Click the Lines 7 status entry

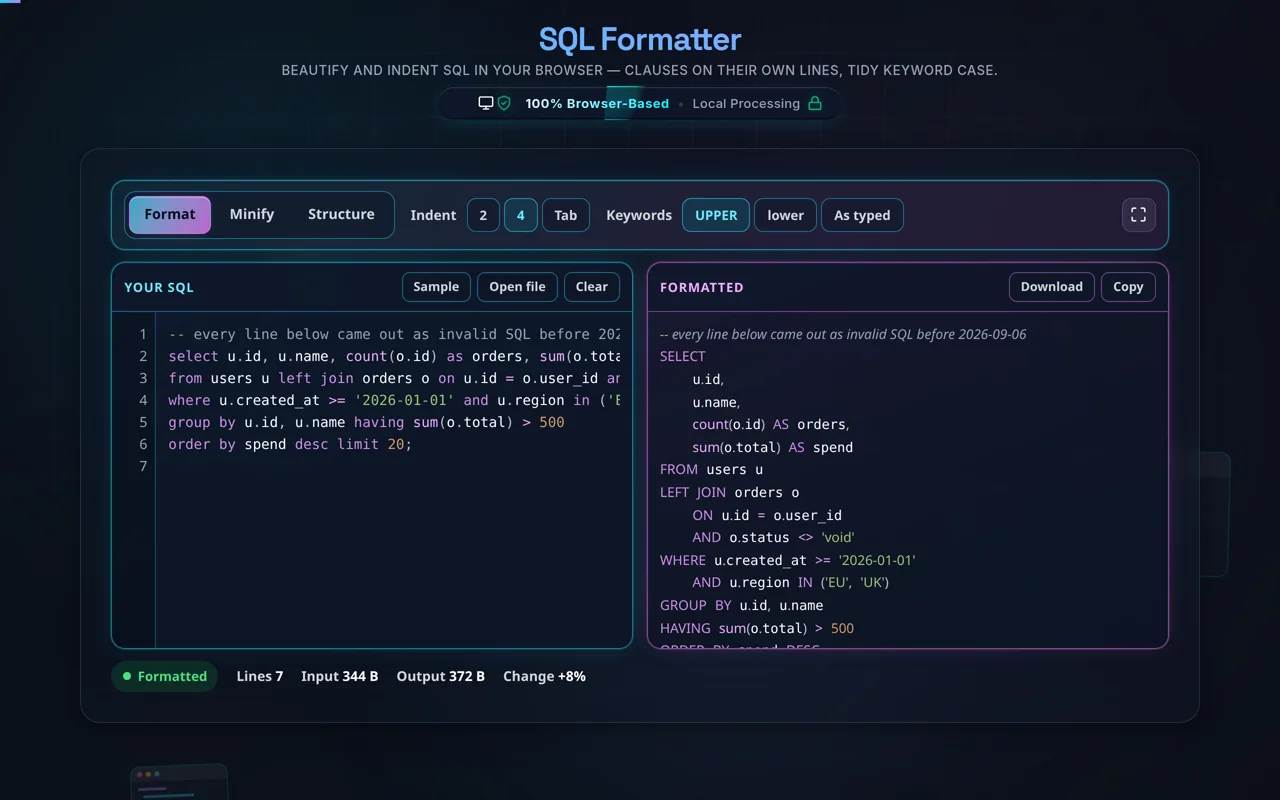point(260,676)
